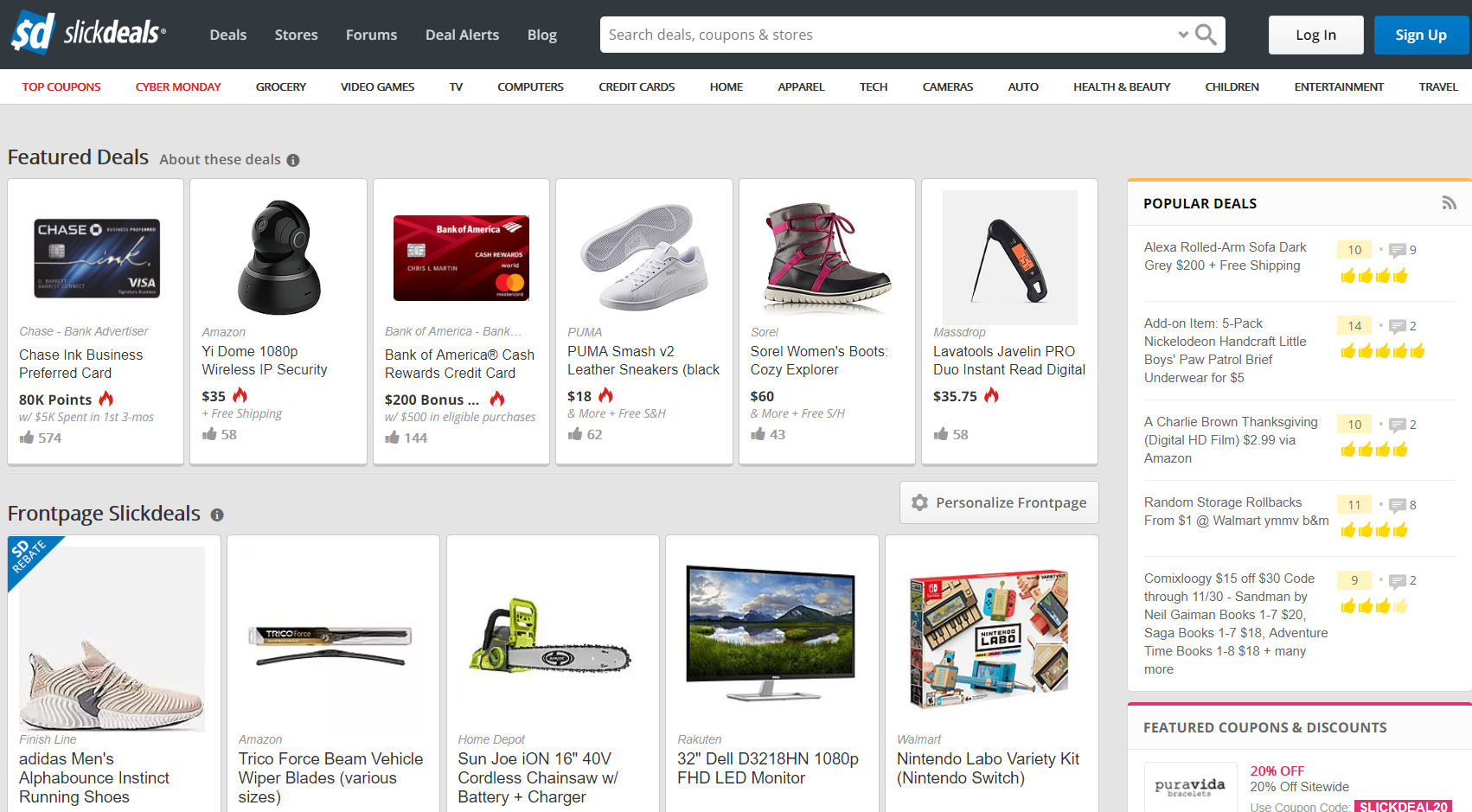This screenshot has height=812, width=1472.
Task: Open the Forums menu
Action: (x=372, y=35)
